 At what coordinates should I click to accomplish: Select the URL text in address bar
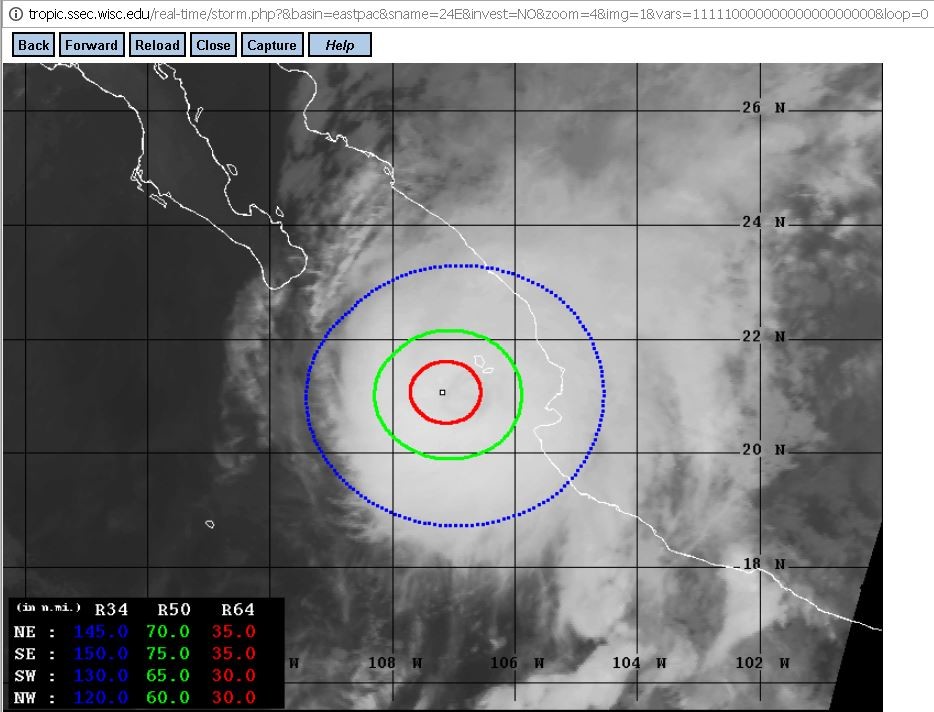pos(478,14)
